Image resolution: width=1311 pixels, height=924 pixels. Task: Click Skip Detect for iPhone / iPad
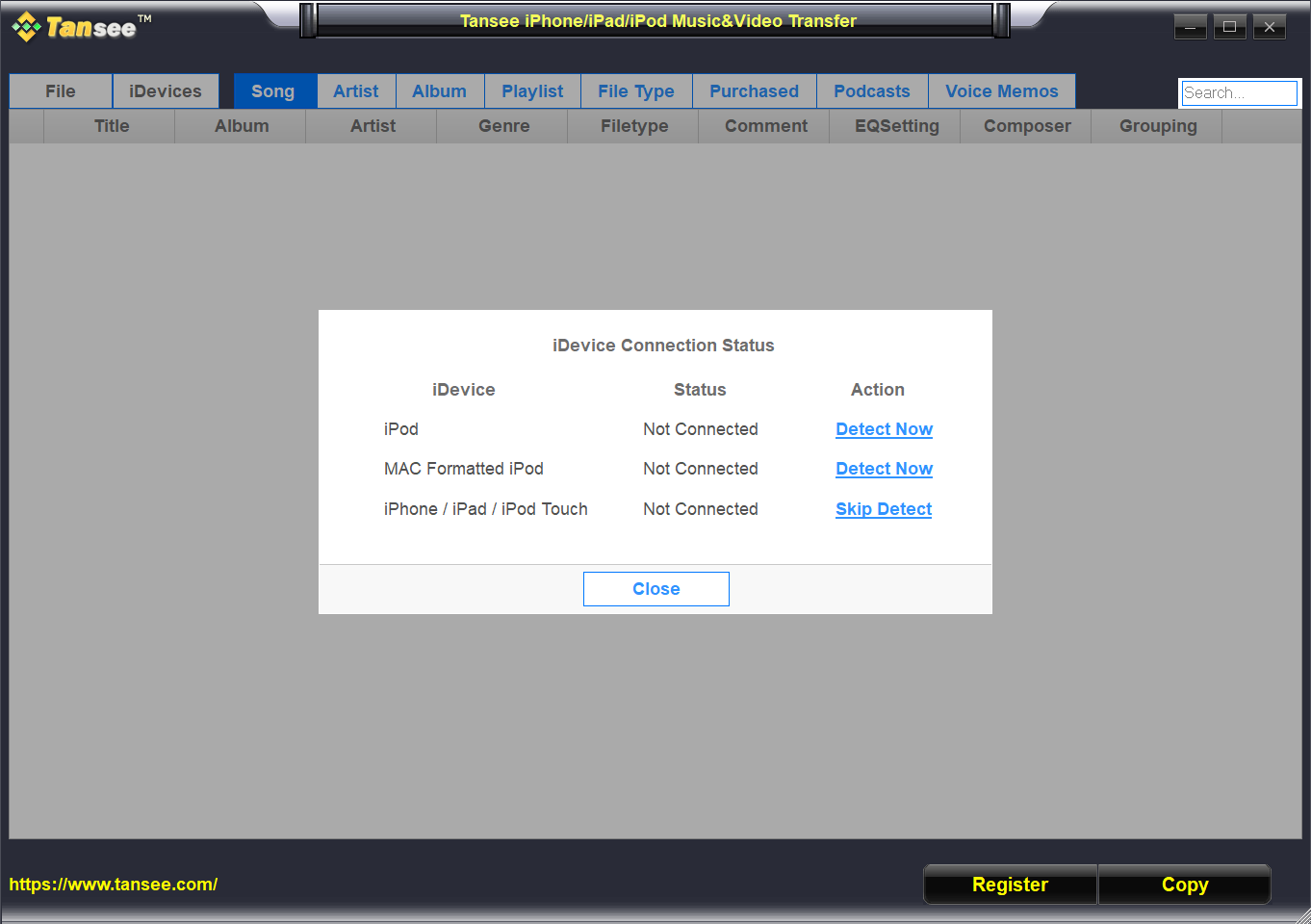[884, 509]
